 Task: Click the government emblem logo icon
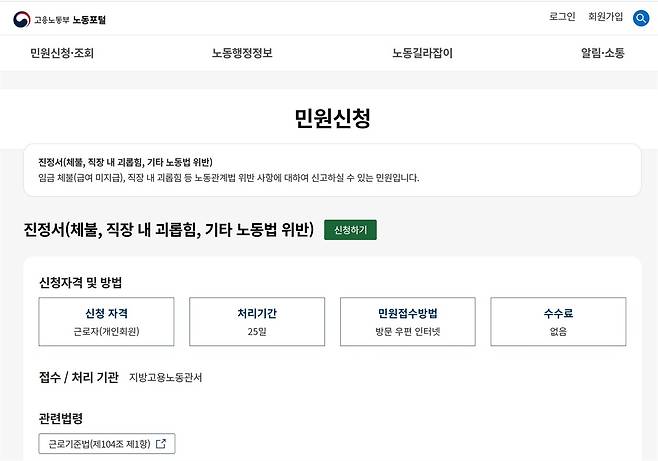point(21,18)
